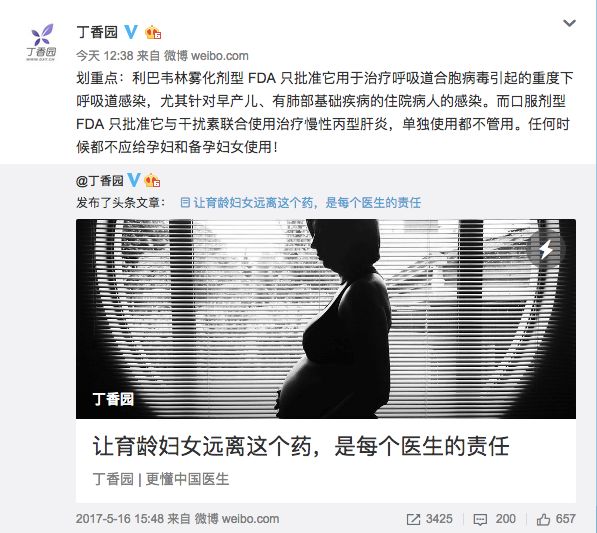The height and width of the screenshot is (533, 597).
Task: Click the verified V badge in repost
Action: coord(134,180)
